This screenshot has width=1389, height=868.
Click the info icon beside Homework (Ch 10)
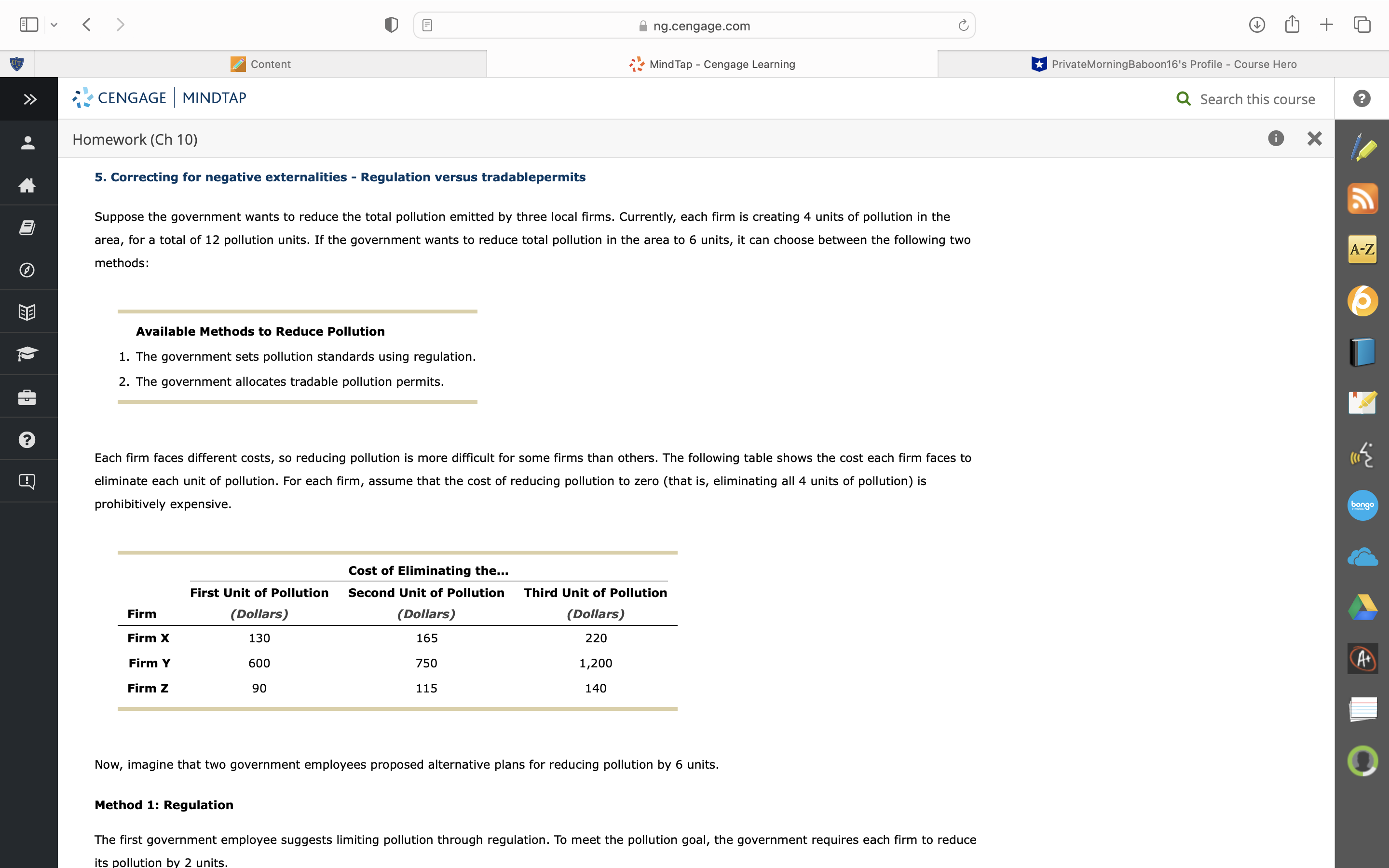(1275, 138)
